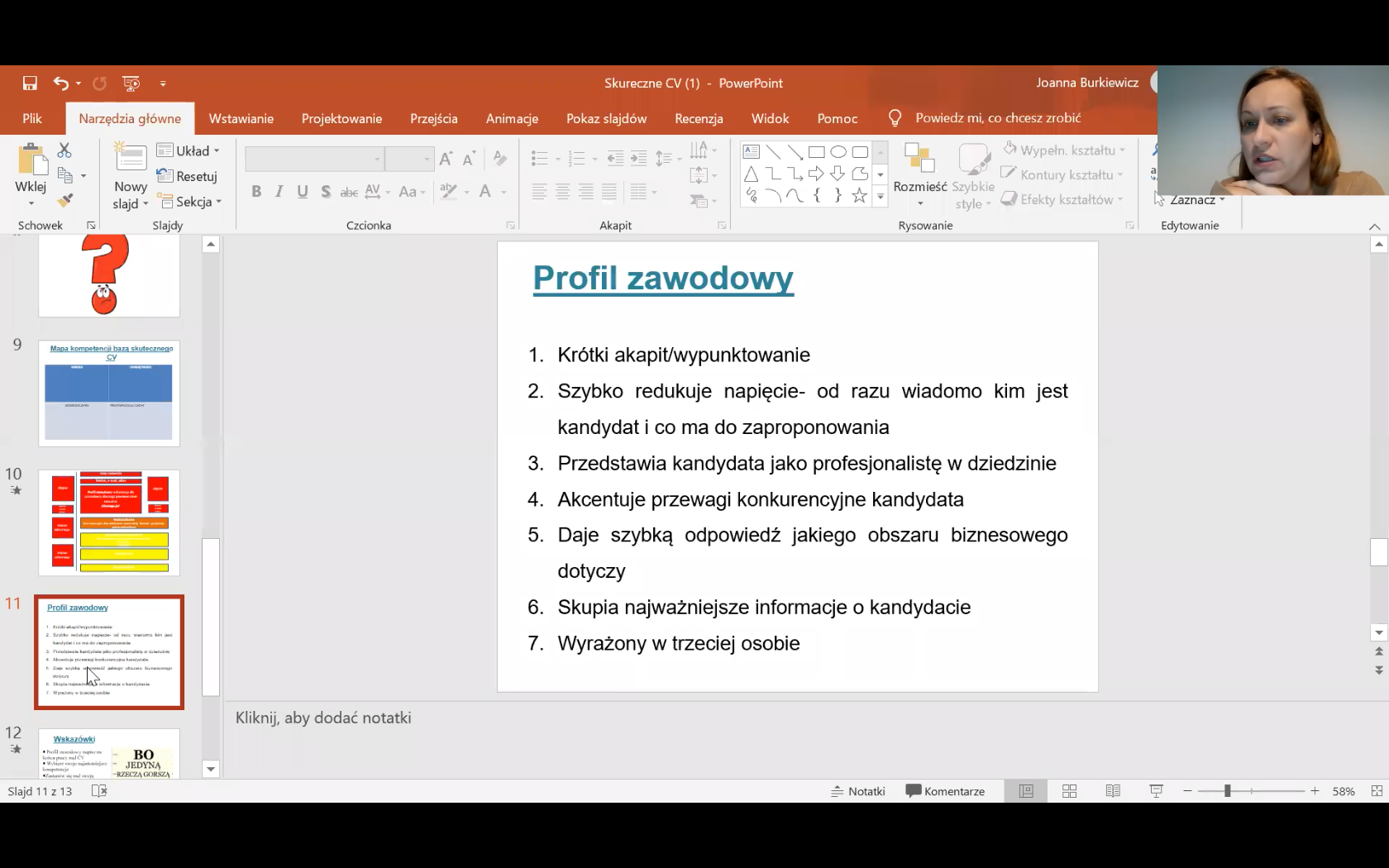The height and width of the screenshot is (868, 1389).
Task: Switch to Slide Sorter view icon
Action: [1069, 791]
